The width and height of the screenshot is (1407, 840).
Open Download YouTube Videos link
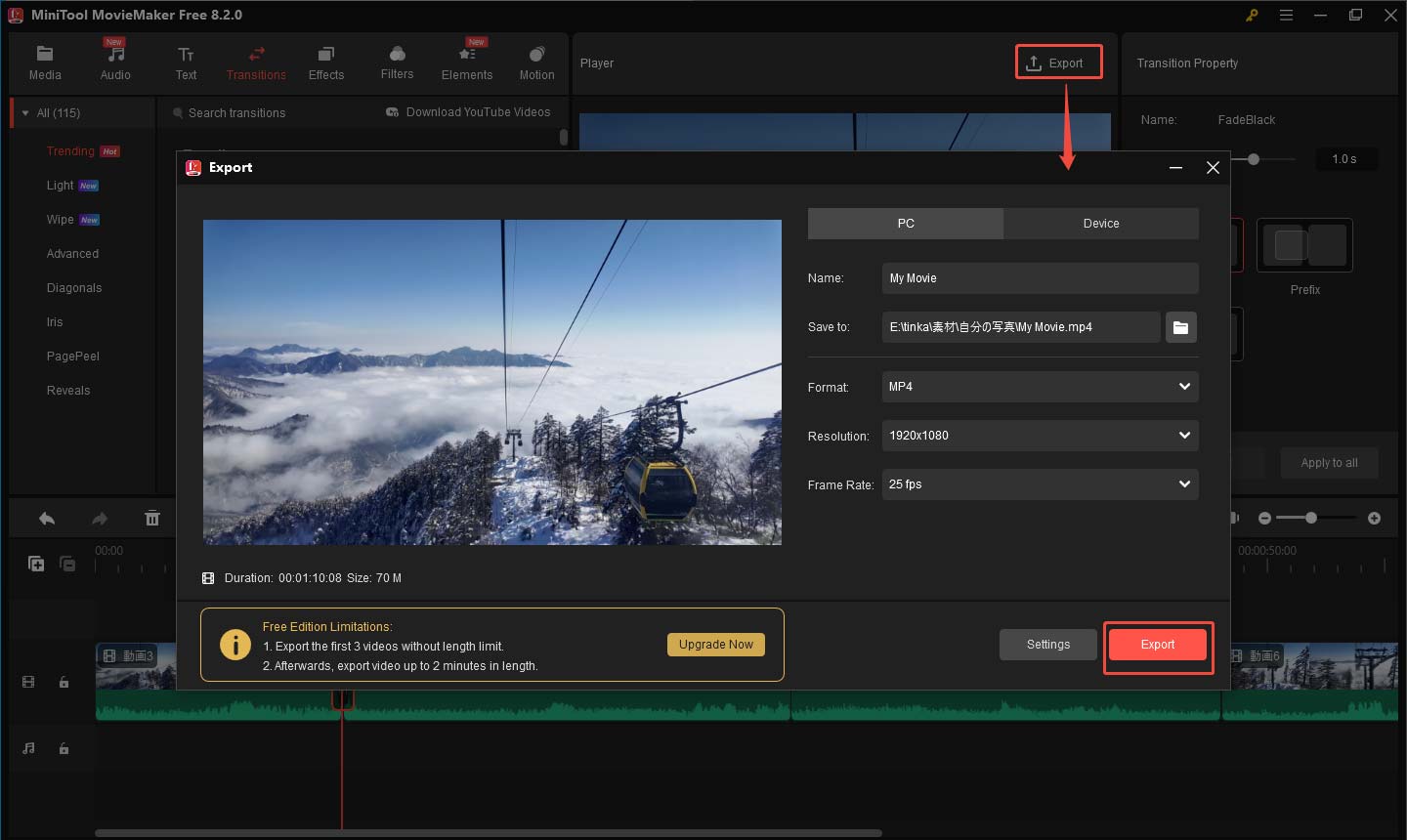pos(468,112)
